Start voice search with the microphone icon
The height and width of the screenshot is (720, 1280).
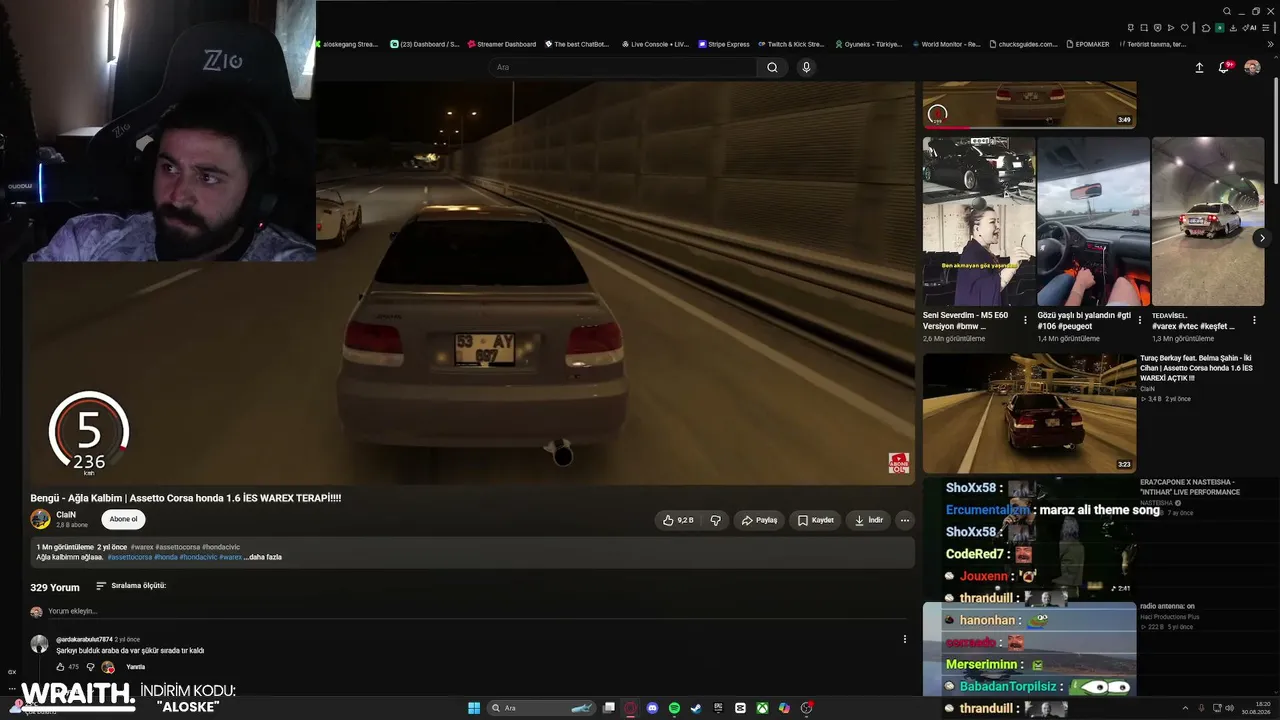coord(806,67)
